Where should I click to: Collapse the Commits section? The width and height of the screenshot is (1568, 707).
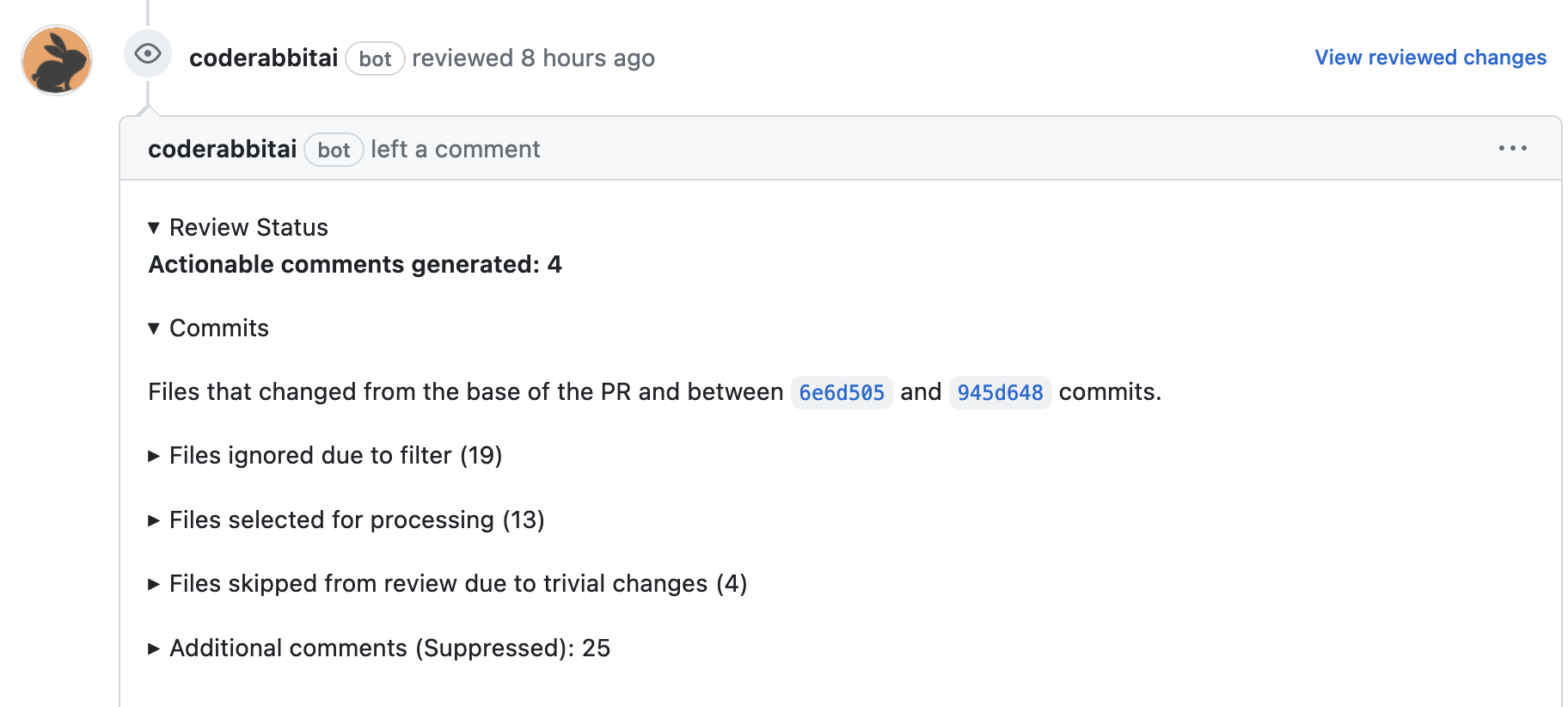[208, 328]
